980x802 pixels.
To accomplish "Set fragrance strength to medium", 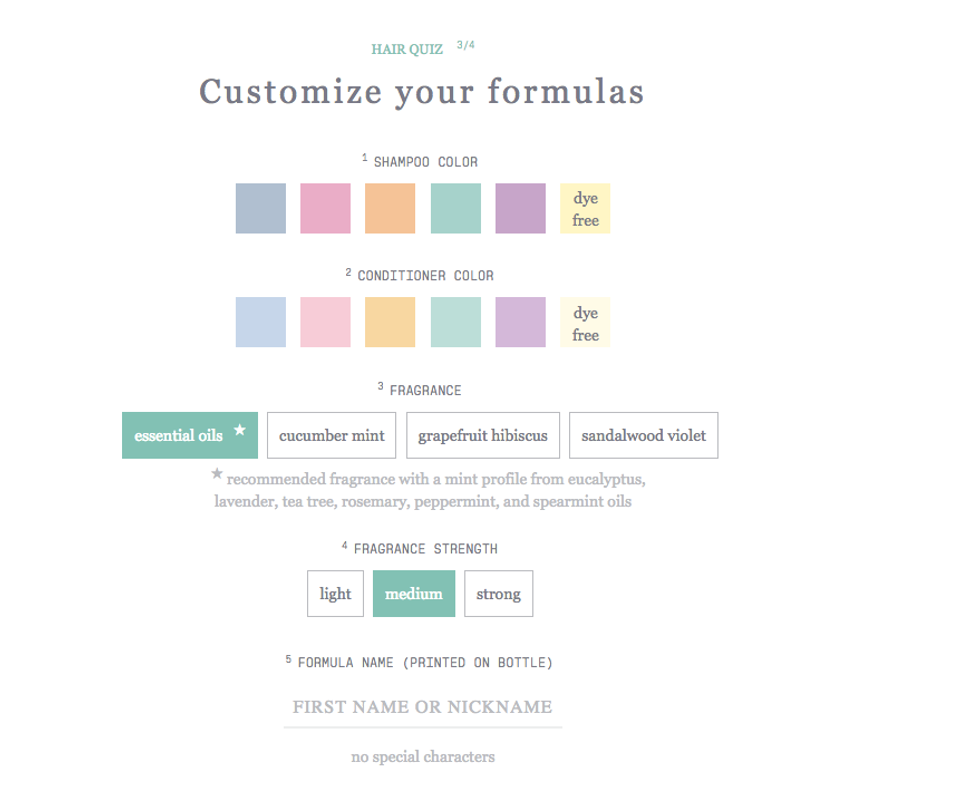I will click(414, 594).
